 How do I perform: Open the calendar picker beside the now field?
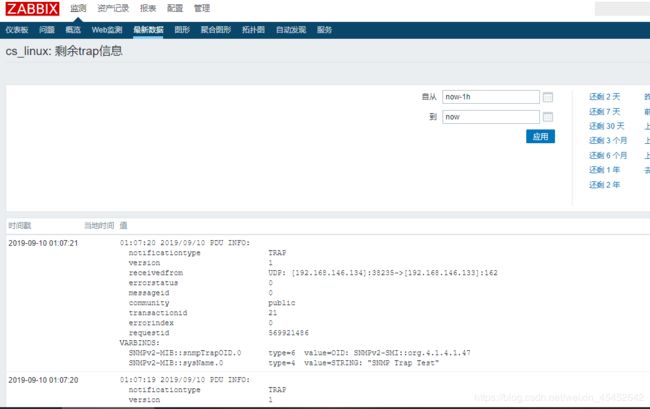tap(548, 117)
